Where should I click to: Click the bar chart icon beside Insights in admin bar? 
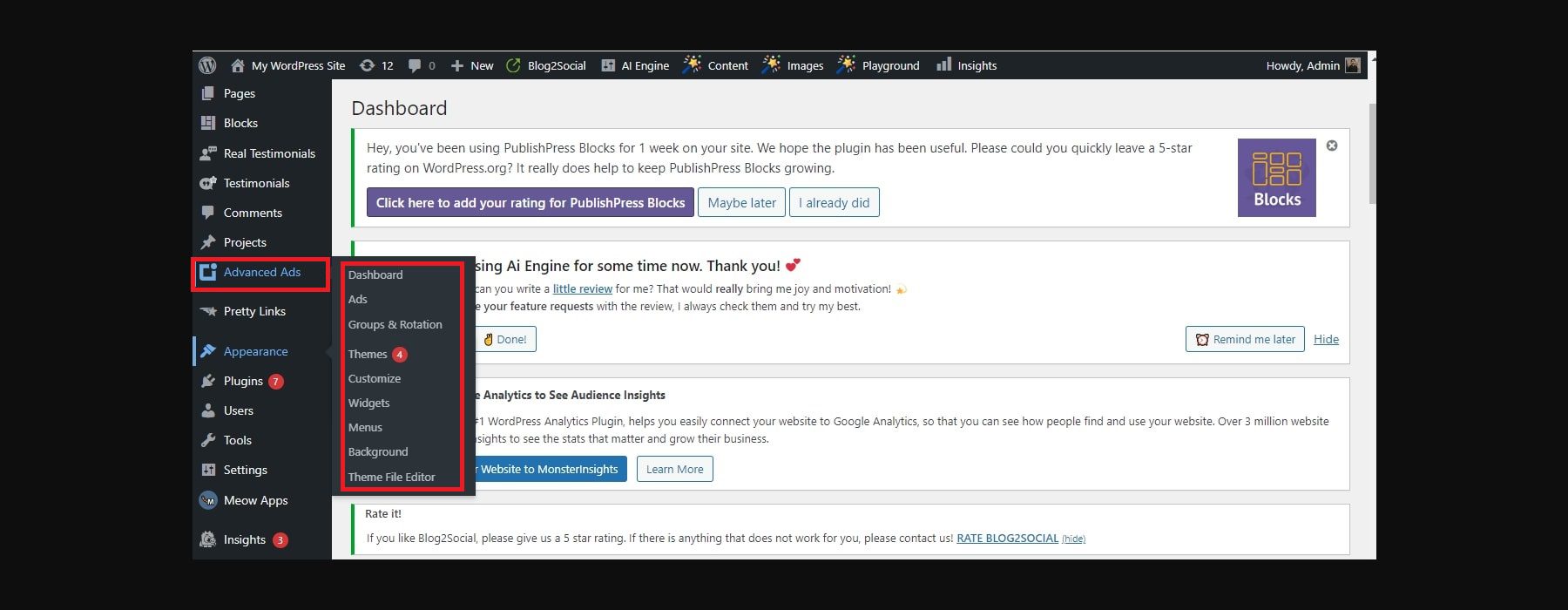tap(943, 64)
